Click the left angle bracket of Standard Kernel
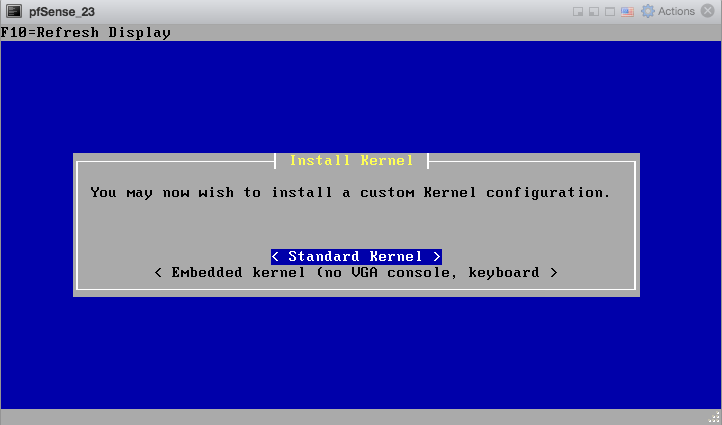The height and width of the screenshot is (425, 722). tap(276, 257)
